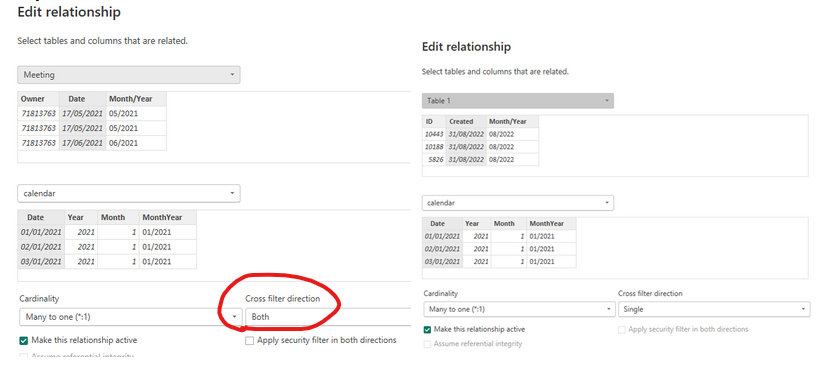
Task: Click 03/01/2021 cell in left calendar table
Action: point(42,261)
